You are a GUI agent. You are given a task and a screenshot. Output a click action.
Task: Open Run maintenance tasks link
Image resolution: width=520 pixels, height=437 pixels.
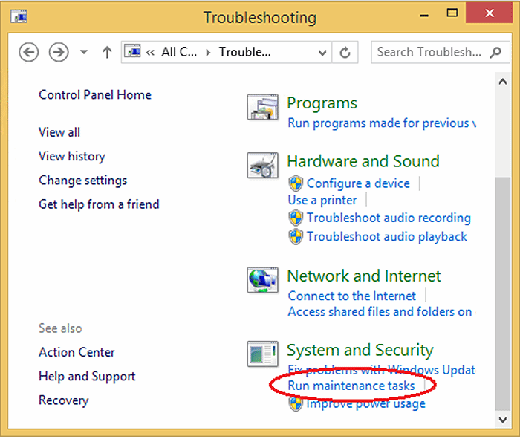[351, 385]
